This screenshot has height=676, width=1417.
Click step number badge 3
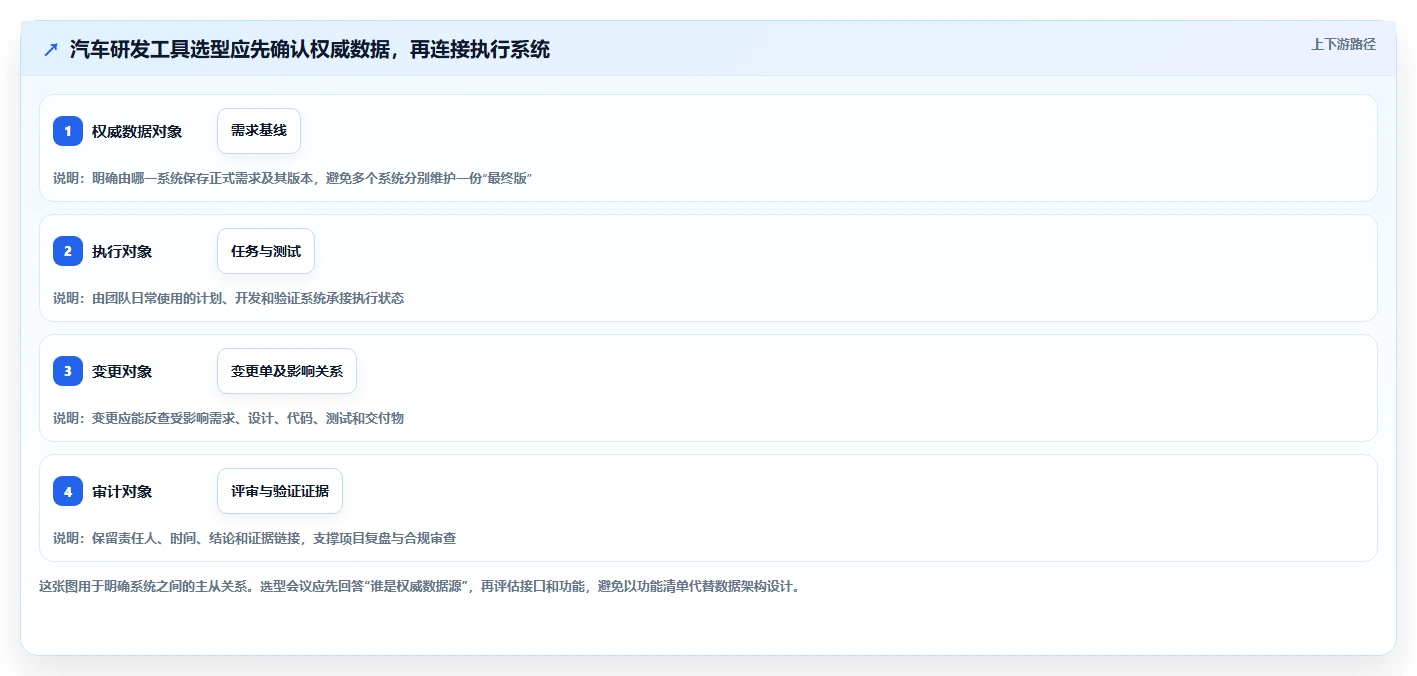[68, 371]
